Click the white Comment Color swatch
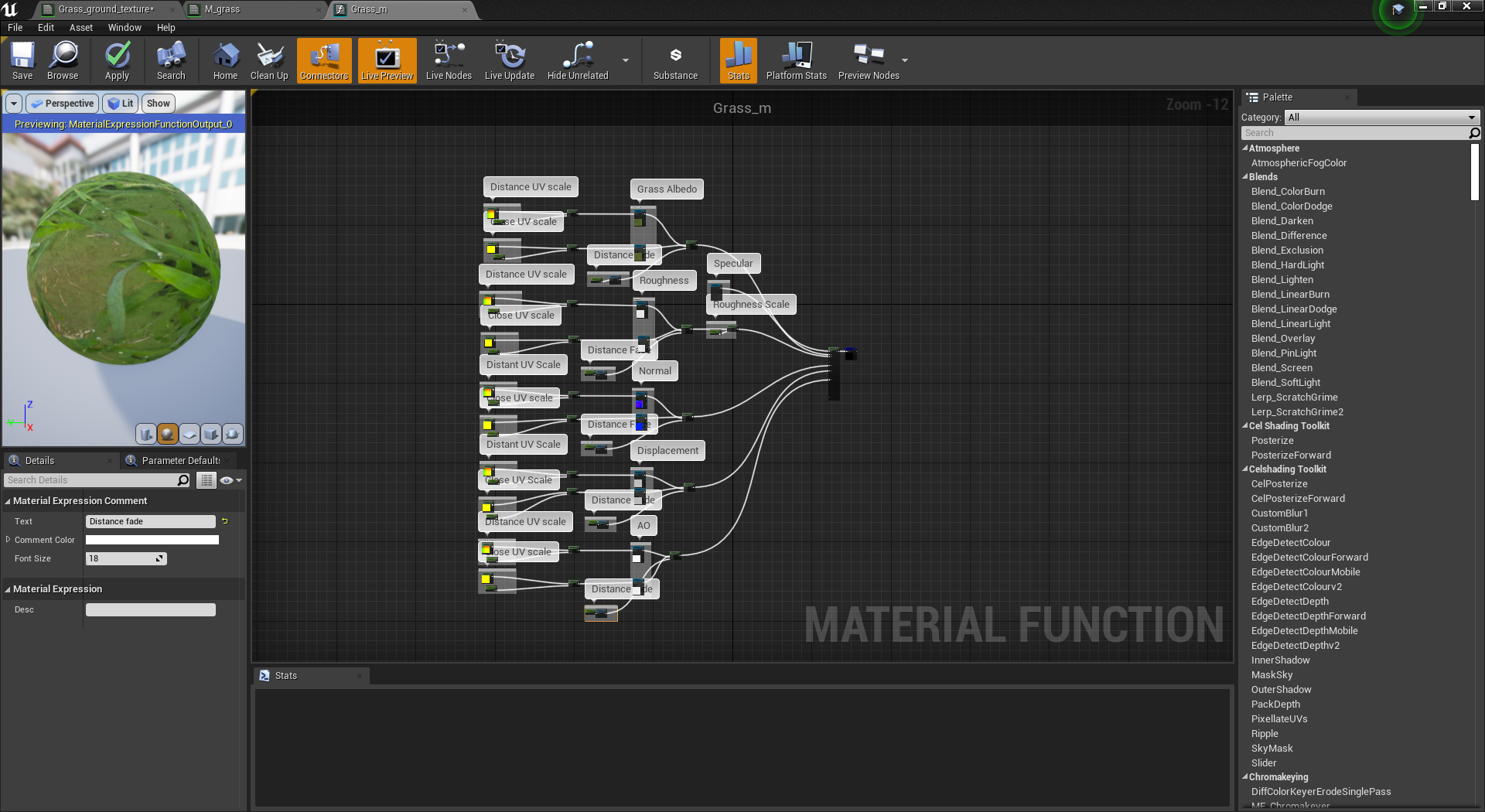The width and height of the screenshot is (1485, 812). (152, 540)
